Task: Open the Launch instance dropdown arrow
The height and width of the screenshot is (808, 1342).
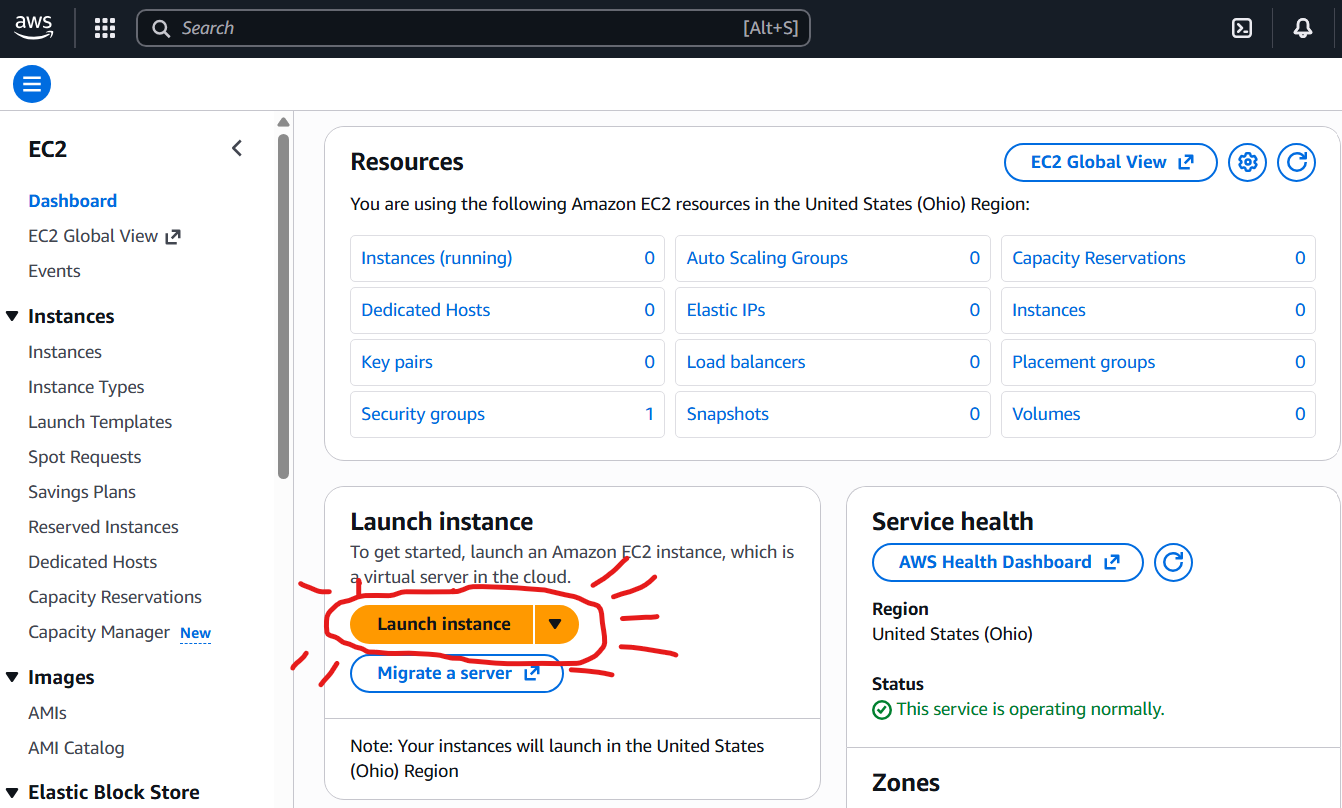Action: click(x=556, y=624)
